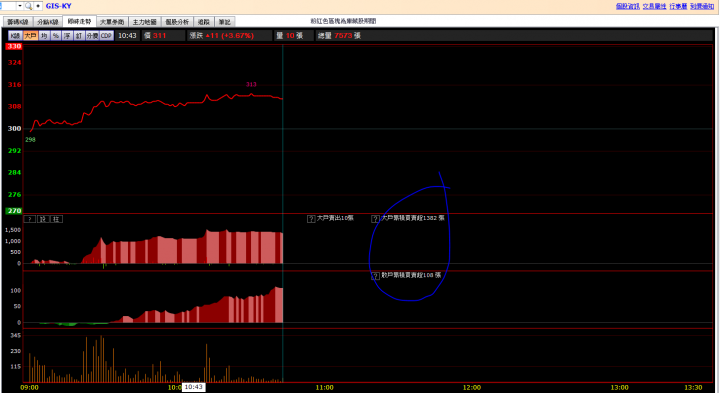This screenshot has width=720, height=393.
Task: Click the 270 lower limit price label
Action: click(x=14, y=211)
